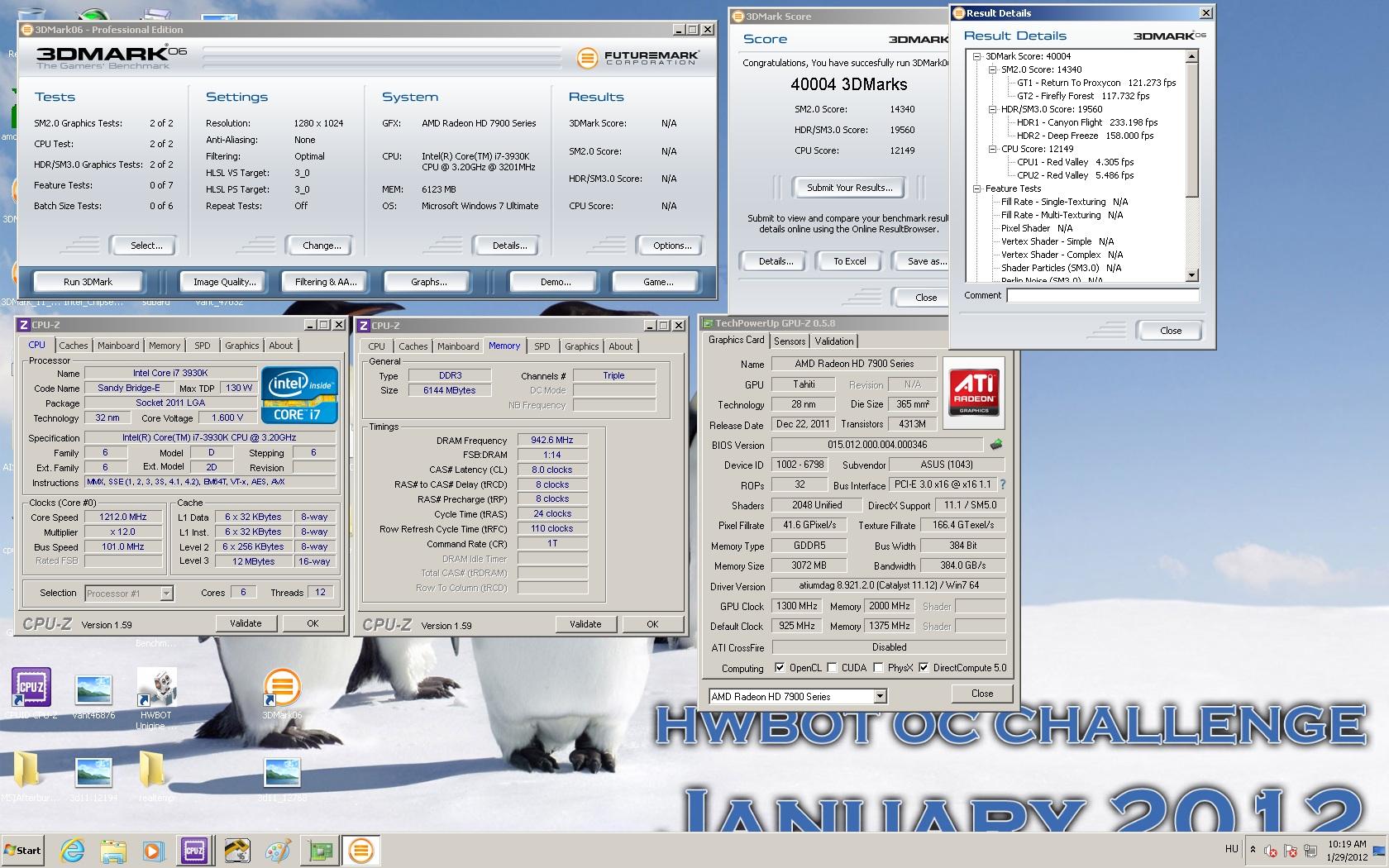Click the To Excel button
The width and height of the screenshot is (1389, 868).
pyautogui.click(x=849, y=261)
